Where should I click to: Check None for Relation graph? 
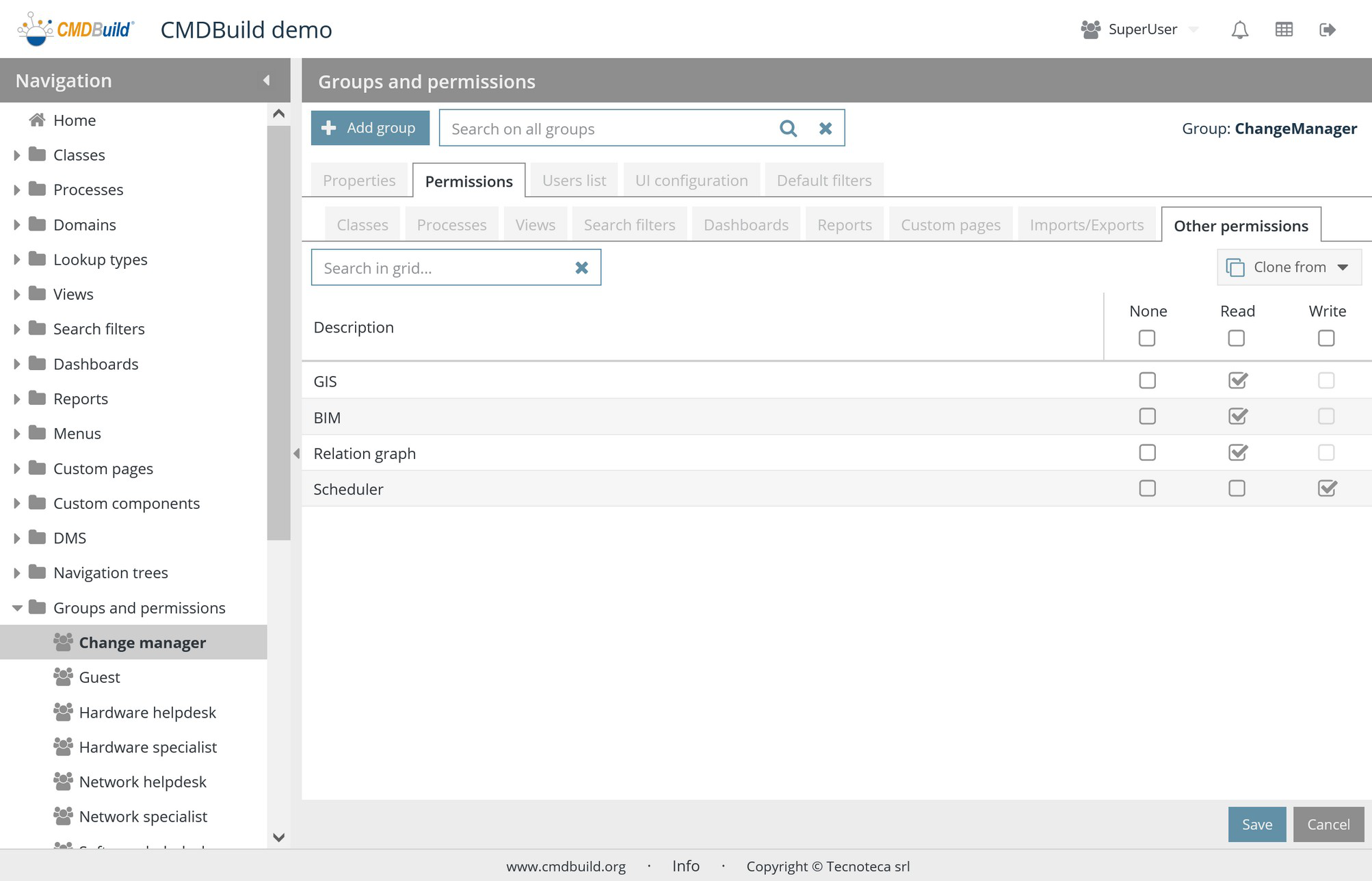pyautogui.click(x=1147, y=453)
